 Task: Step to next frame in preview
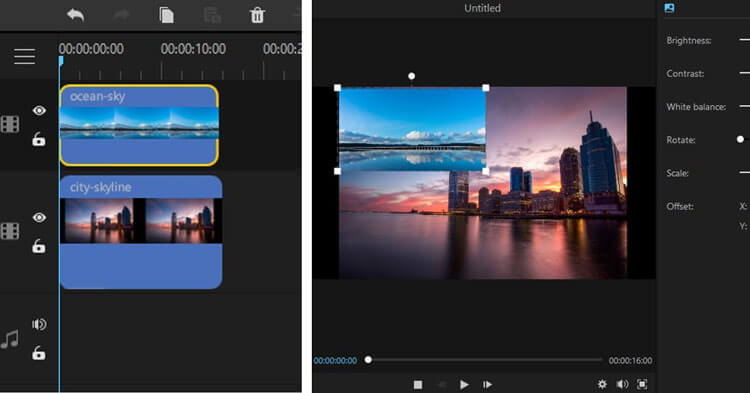[487, 384]
